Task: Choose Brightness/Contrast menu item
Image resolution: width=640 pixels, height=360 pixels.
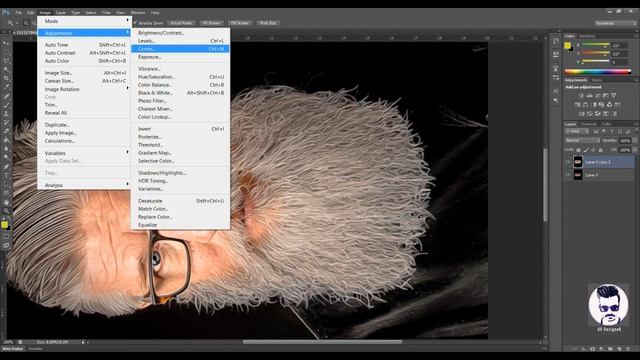Action: [180, 33]
